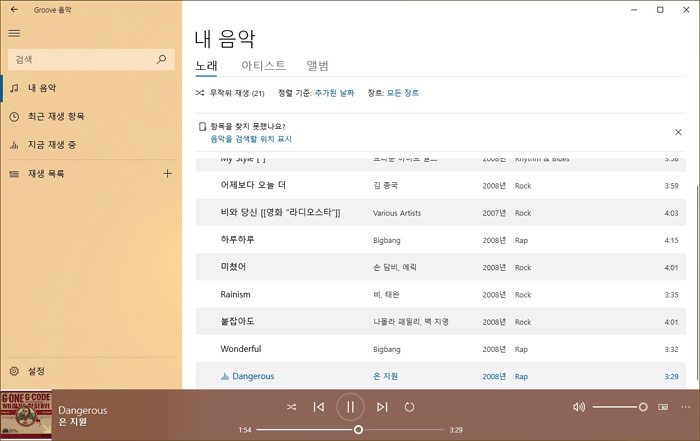Mute with the speaker icon

click(x=579, y=407)
